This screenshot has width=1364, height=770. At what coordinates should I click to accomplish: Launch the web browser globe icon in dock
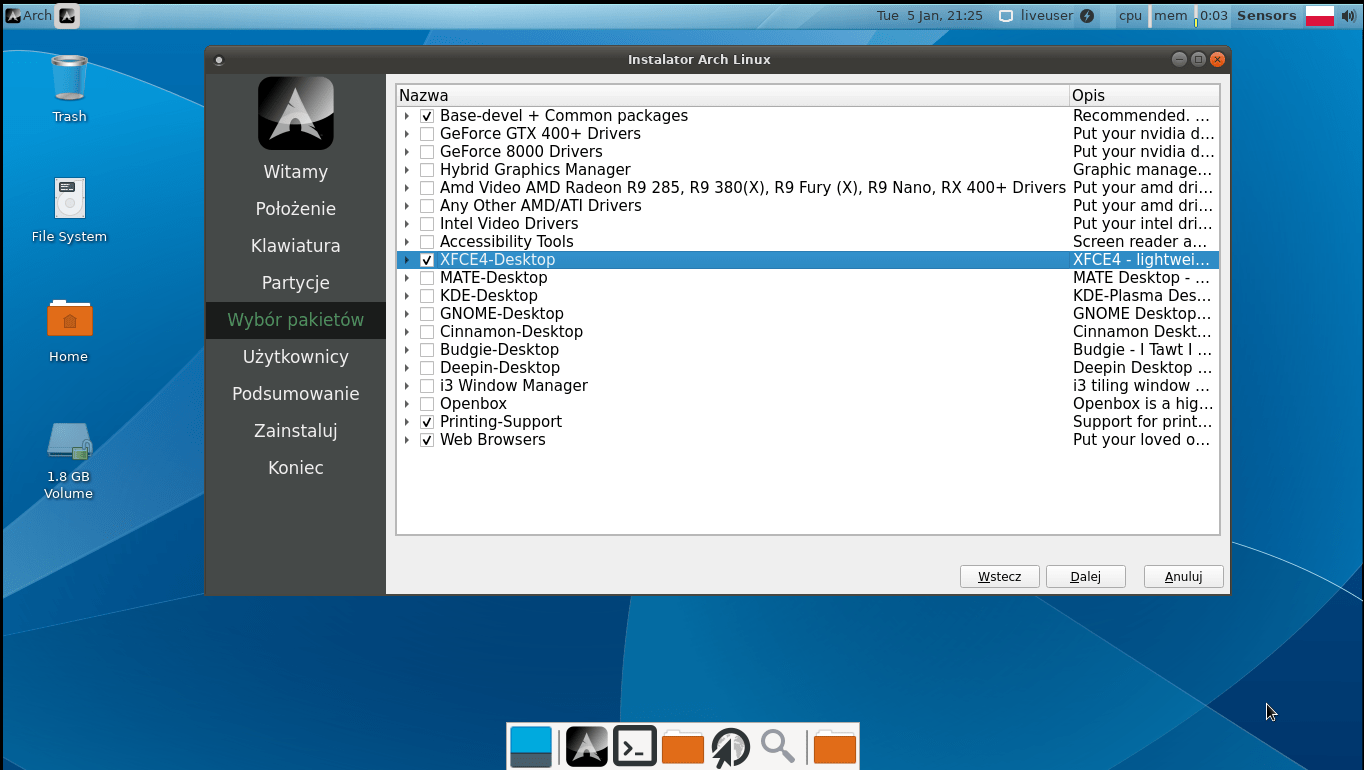click(731, 747)
